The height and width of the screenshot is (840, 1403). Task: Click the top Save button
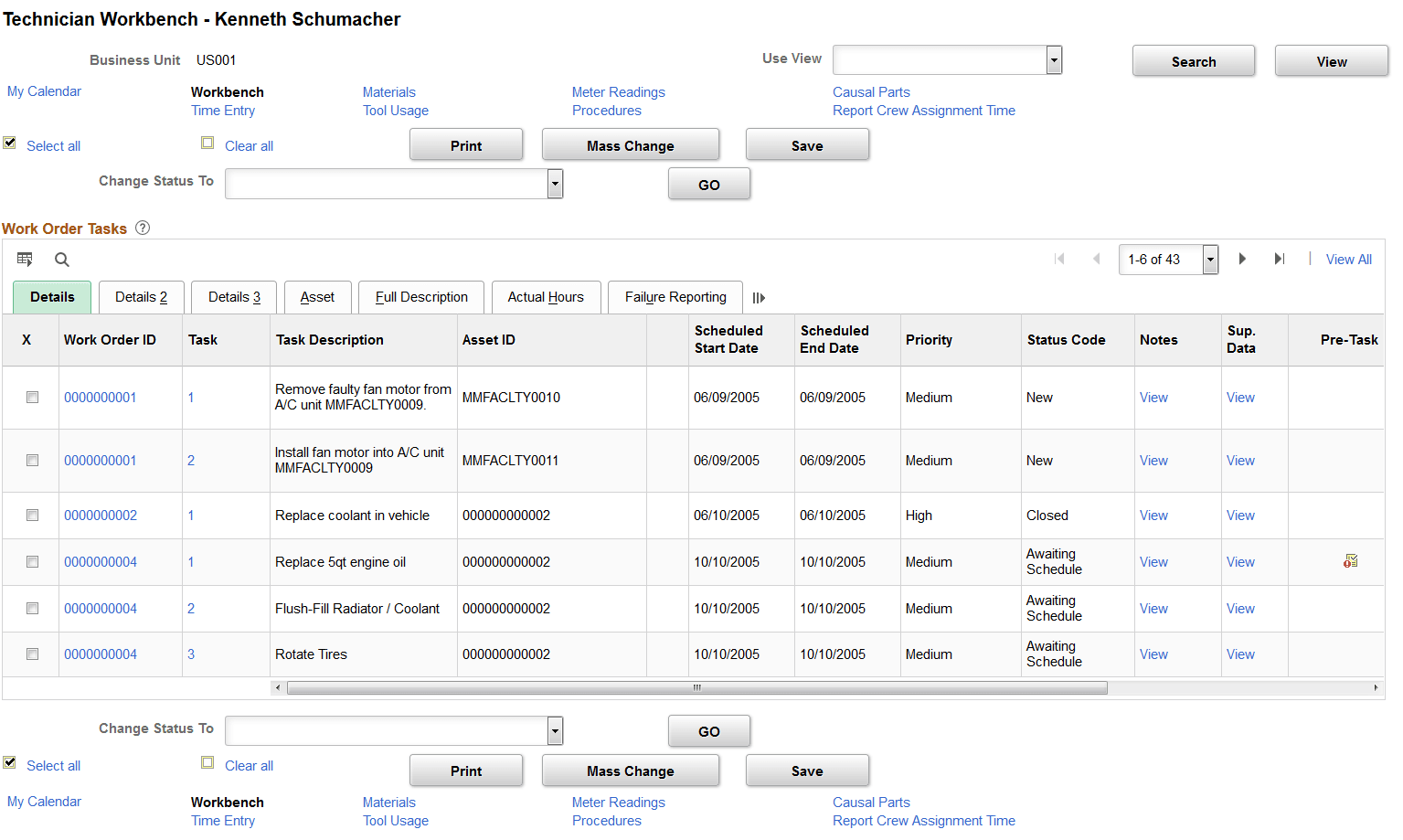click(807, 145)
